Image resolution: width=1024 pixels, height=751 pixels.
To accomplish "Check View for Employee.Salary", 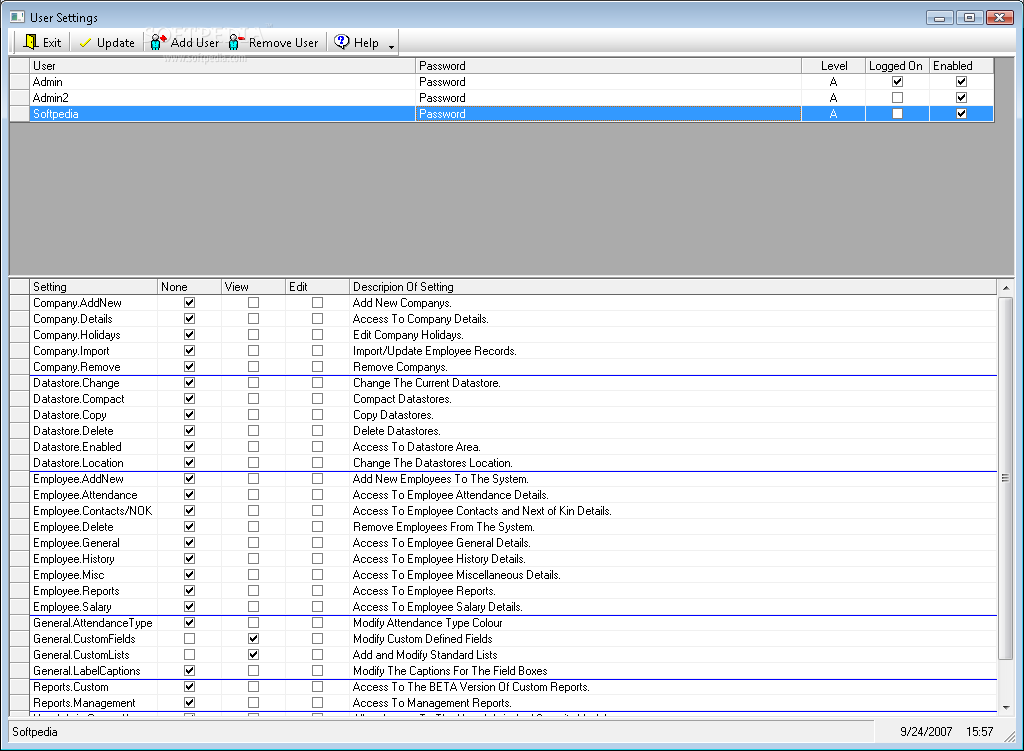I will point(253,607).
